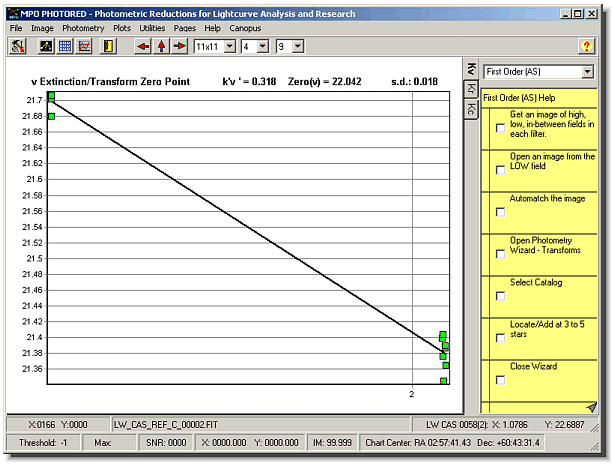
Task: Click the 'LW CAS 0058(2)' status readout
Action: click(x=504, y=425)
